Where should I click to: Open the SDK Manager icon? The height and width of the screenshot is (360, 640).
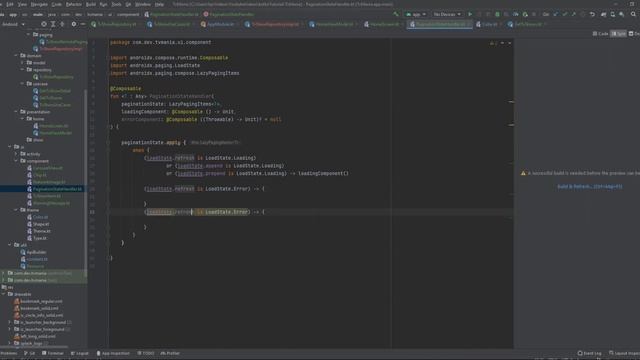(x=622, y=14)
